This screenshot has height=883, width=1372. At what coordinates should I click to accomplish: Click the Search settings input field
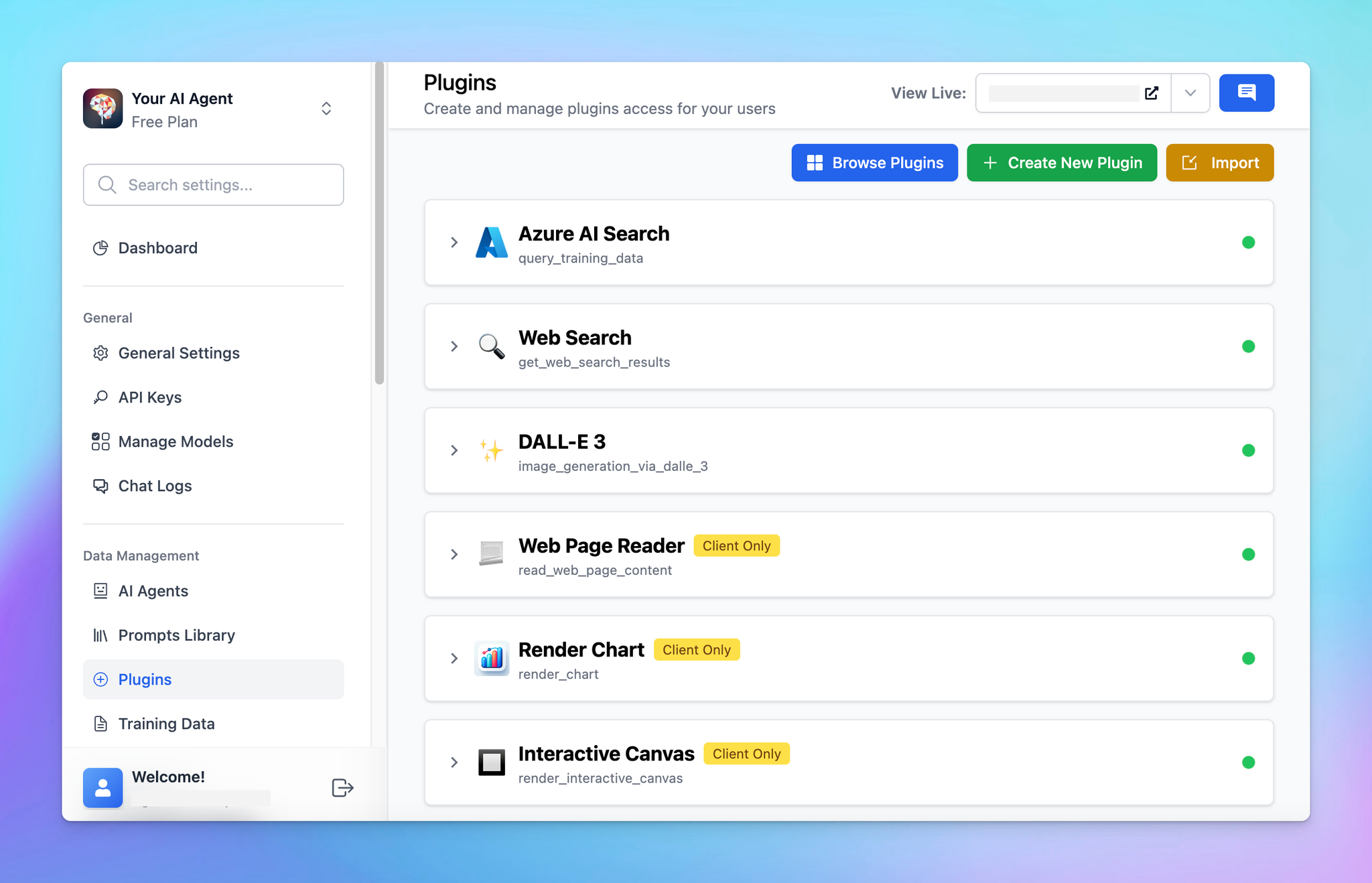click(x=213, y=185)
